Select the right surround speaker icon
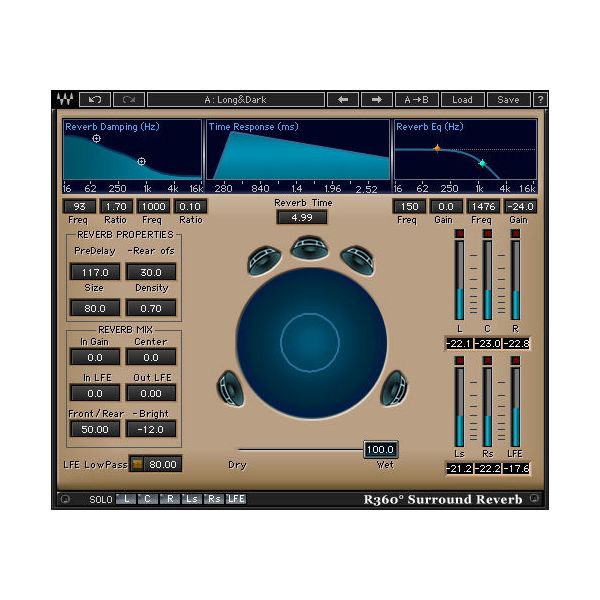 [x=393, y=388]
